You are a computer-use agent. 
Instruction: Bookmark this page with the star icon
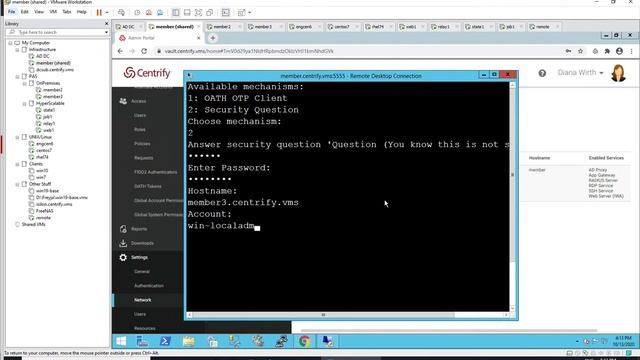click(x=580, y=51)
